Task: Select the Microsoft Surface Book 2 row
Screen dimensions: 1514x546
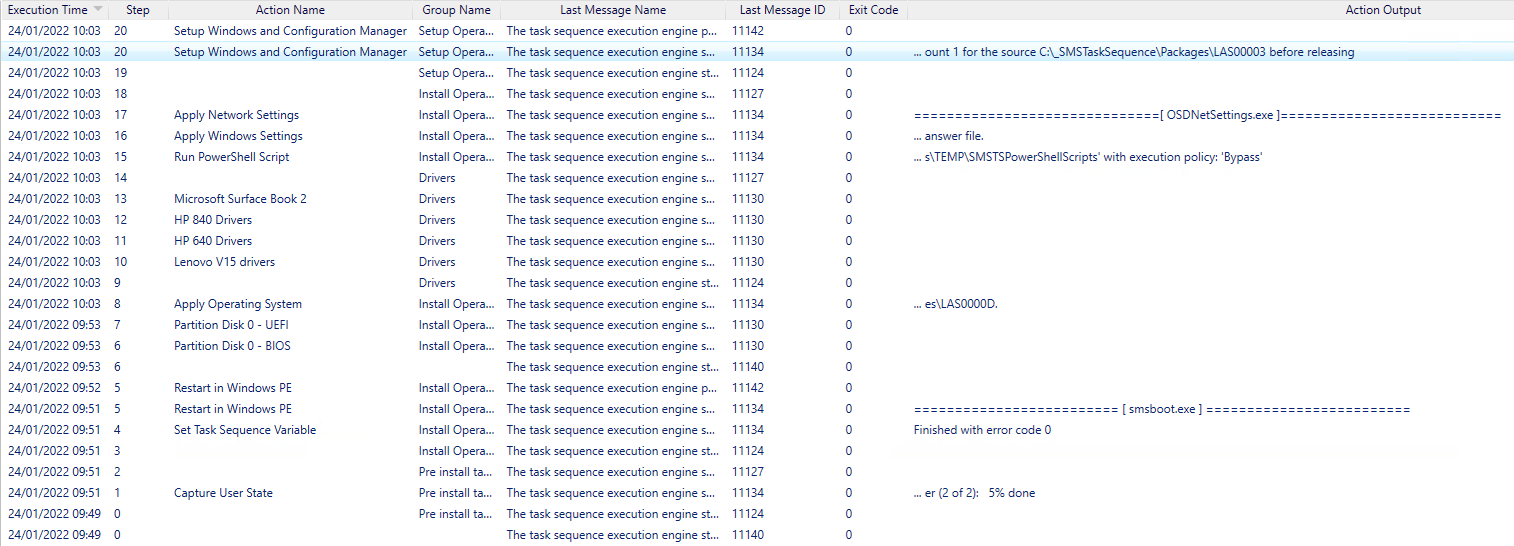Action: click(x=757, y=199)
